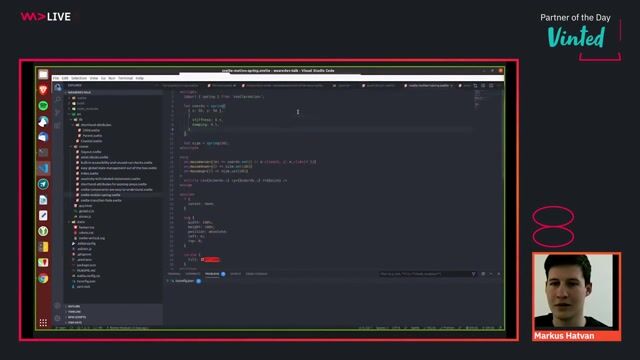640x360 pixels.
Task: Open app.html in the explorer
Action: point(85,206)
